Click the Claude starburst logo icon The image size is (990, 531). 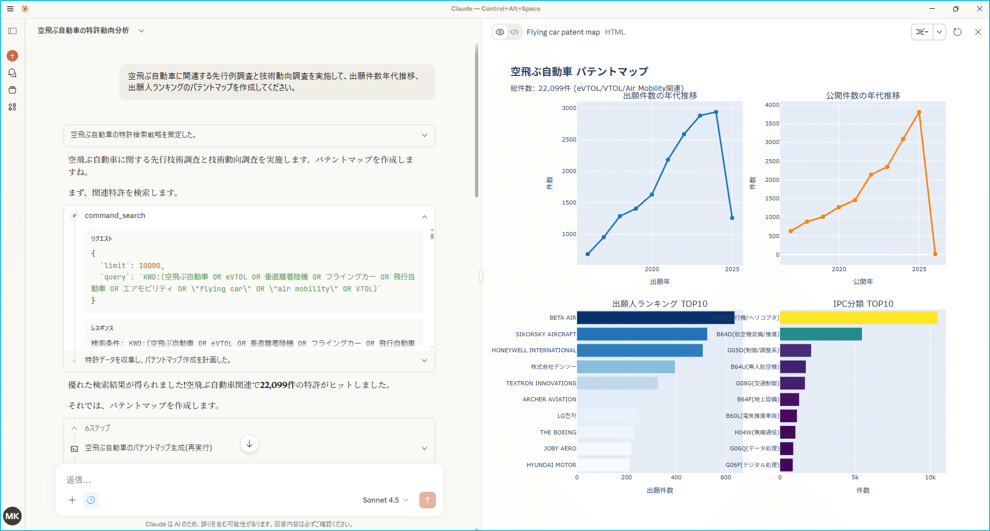point(25,9)
